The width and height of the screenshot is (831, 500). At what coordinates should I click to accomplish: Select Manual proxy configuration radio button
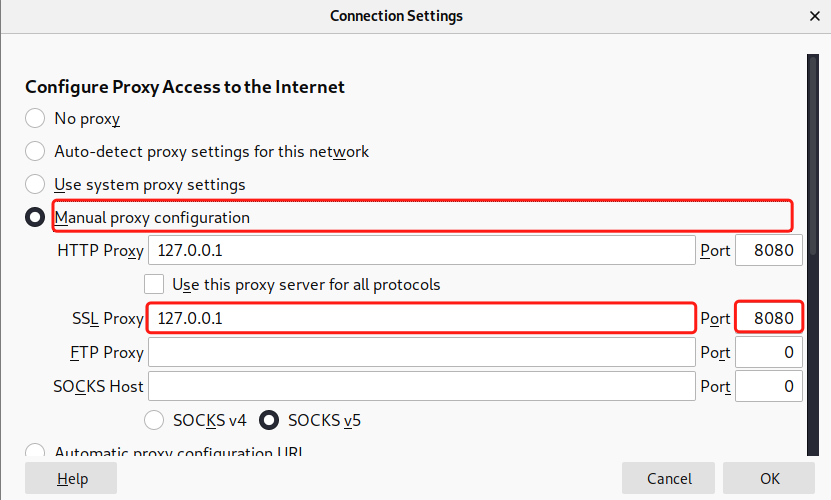point(35,217)
